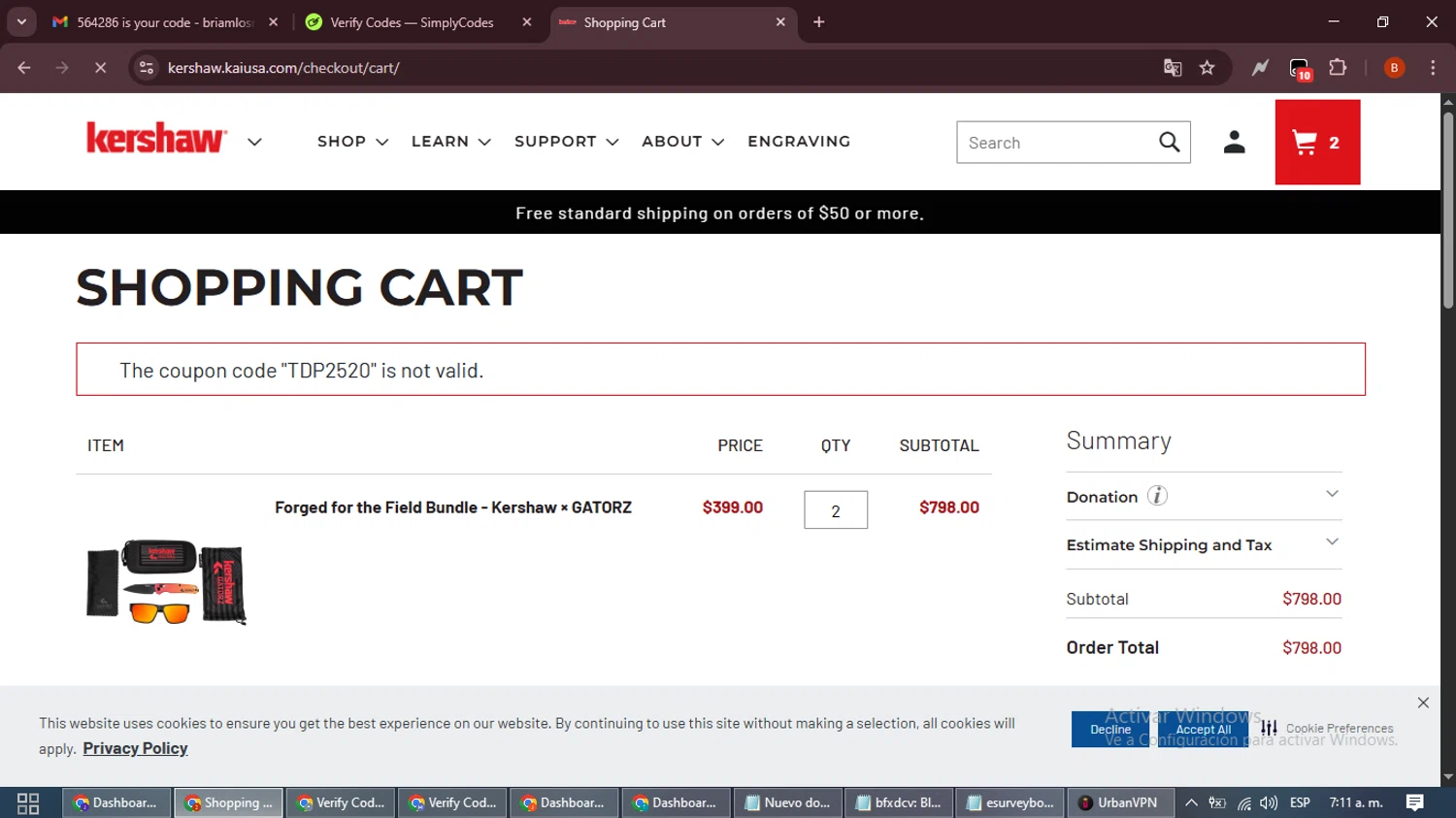
Task: Click the translate page icon
Action: coord(1173,68)
